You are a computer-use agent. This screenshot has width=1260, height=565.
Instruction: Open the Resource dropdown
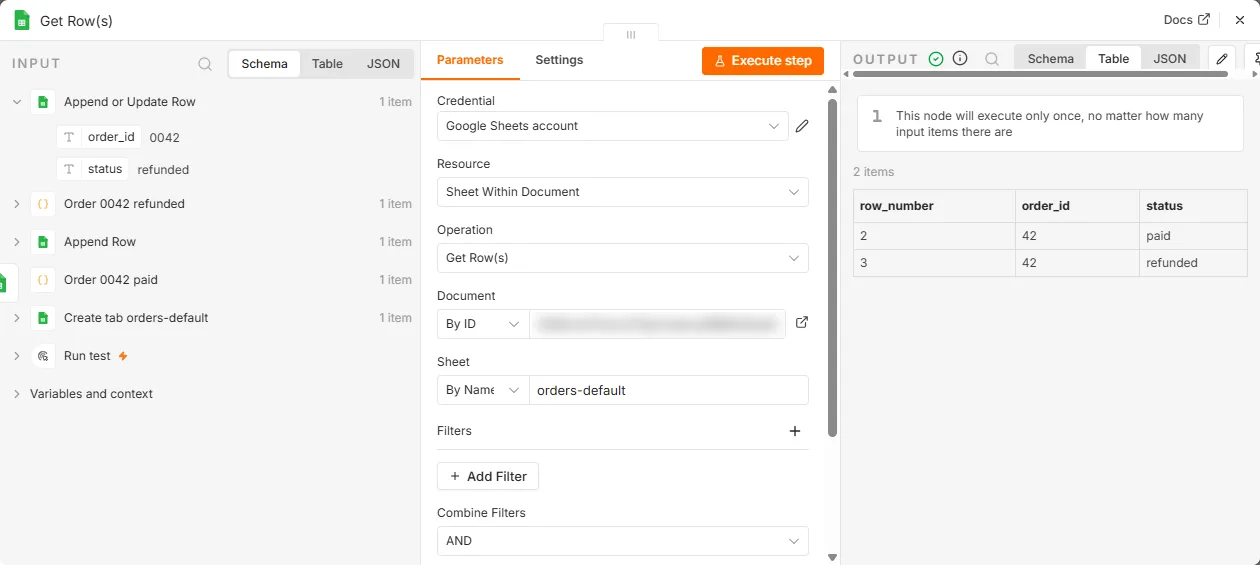pos(623,192)
